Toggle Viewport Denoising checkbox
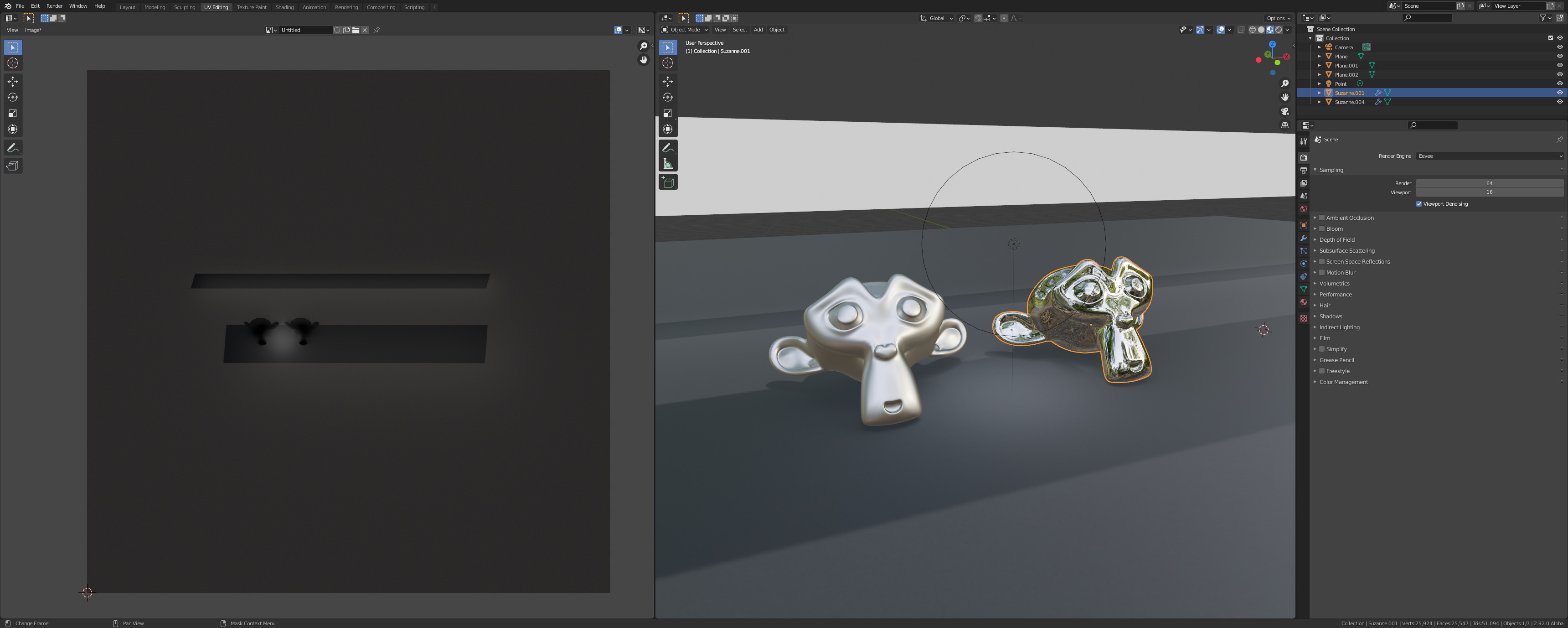 point(1419,204)
